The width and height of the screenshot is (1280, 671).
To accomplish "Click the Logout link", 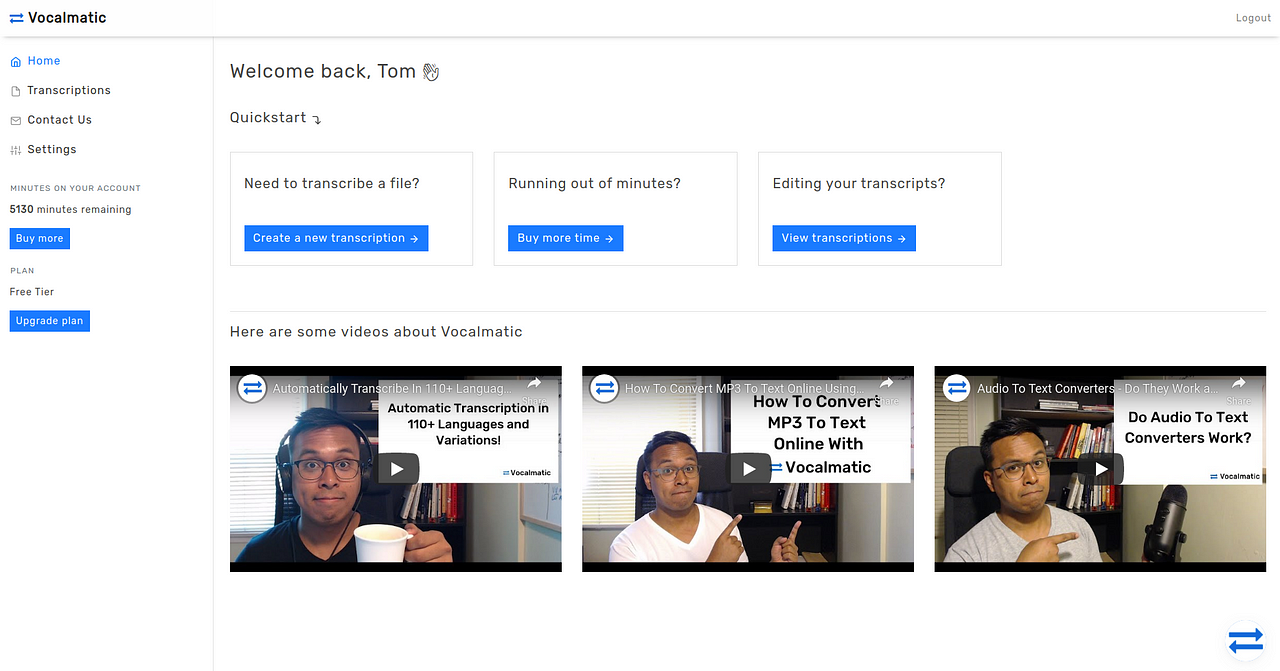I will pyautogui.click(x=1253, y=18).
